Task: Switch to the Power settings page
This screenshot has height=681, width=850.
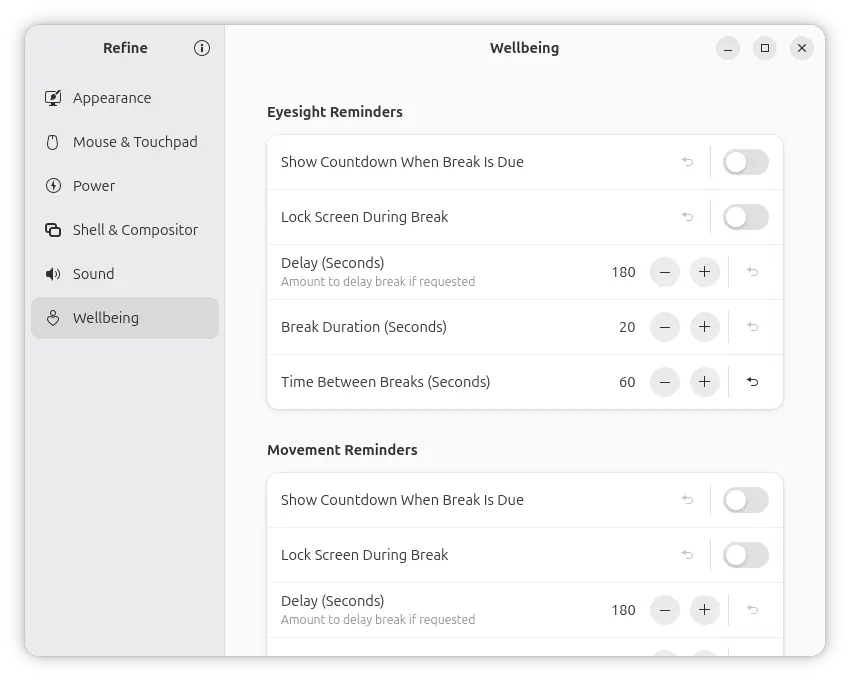Action: pos(94,186)
